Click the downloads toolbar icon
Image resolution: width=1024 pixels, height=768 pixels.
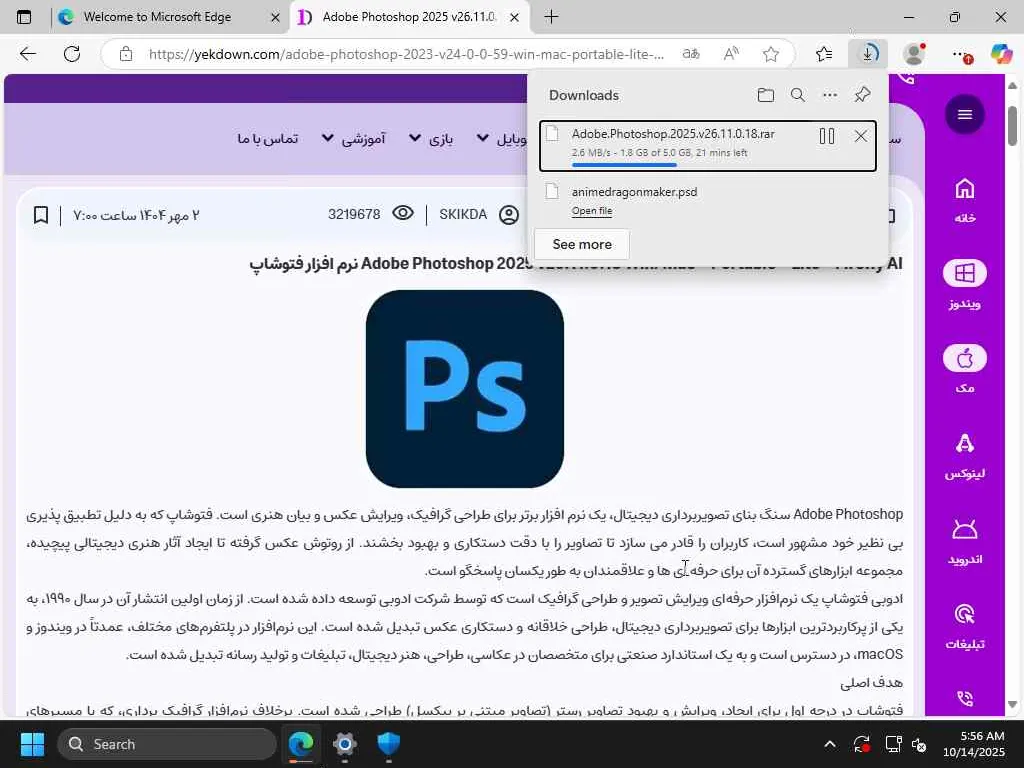click(868, 54)
